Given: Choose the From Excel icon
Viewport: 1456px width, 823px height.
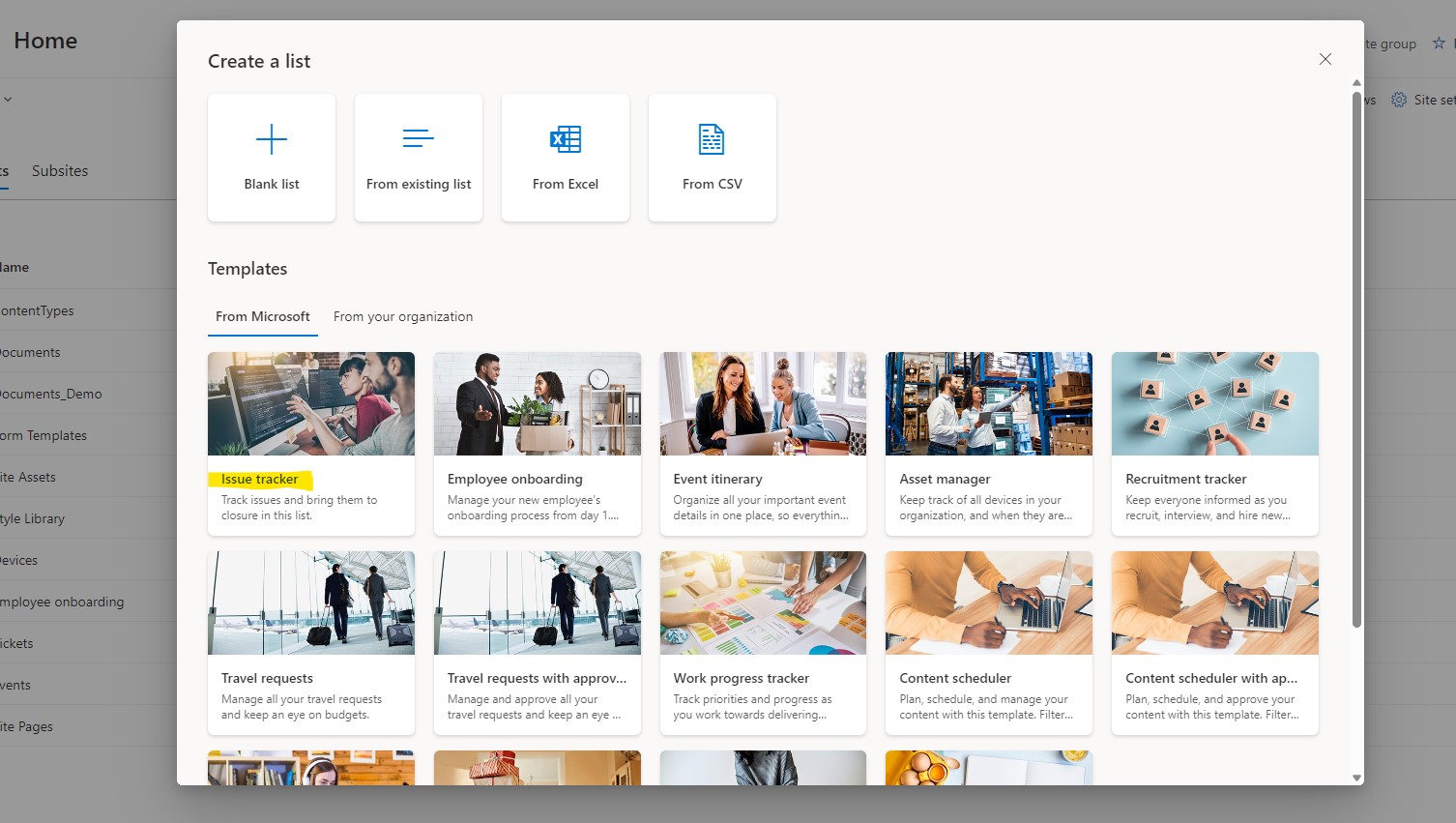Looking at the screenshot, I should coord(566,139).
